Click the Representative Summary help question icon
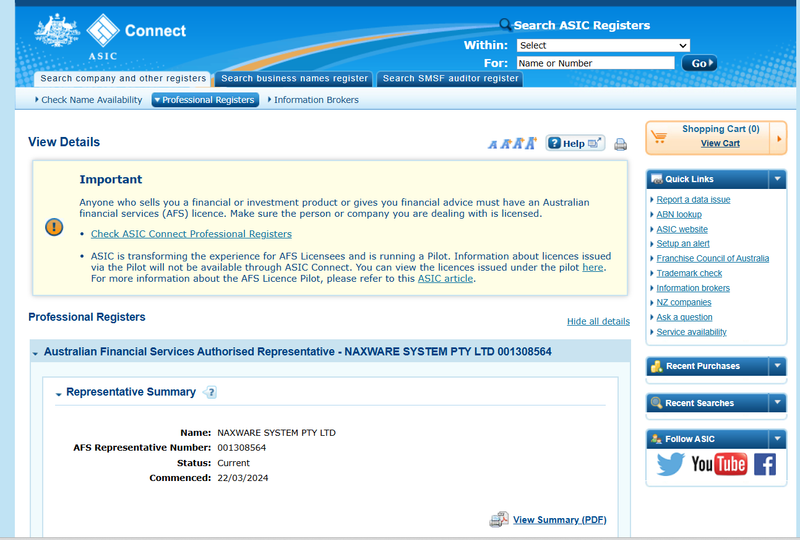This screenshot has width=800, height=540. click(x=211, y=392)
